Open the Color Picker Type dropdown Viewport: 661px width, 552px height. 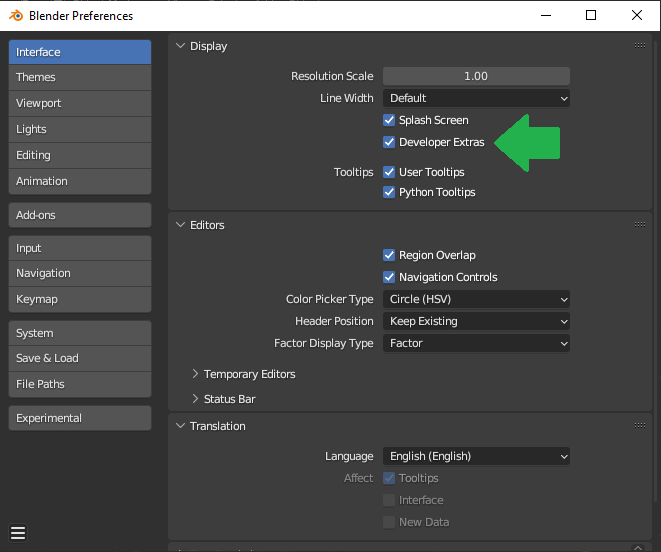coord(476,299)
